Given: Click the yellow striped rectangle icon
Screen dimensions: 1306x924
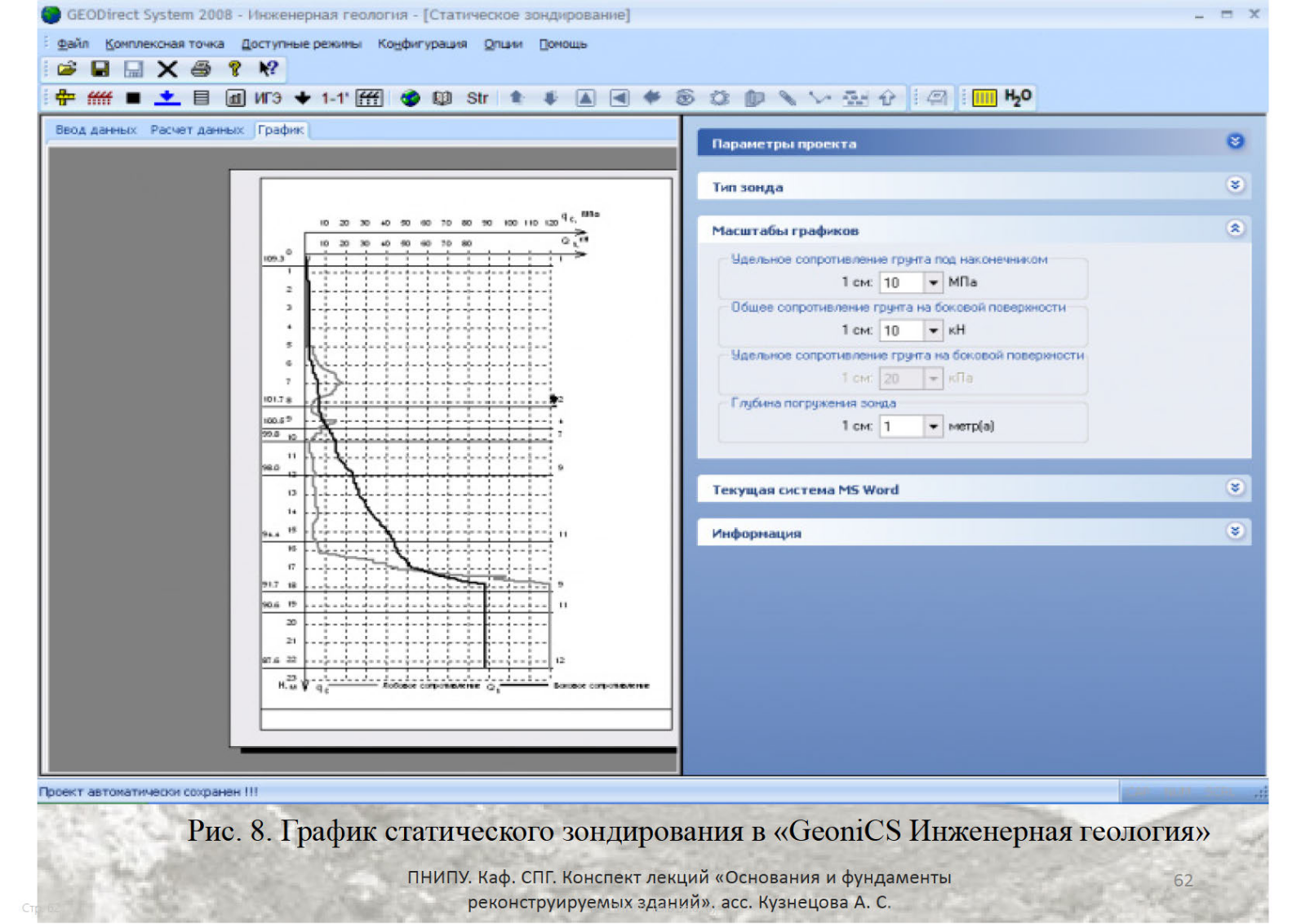Looking at the screenshot, I should pyautogui.click(x=984, y=98).
